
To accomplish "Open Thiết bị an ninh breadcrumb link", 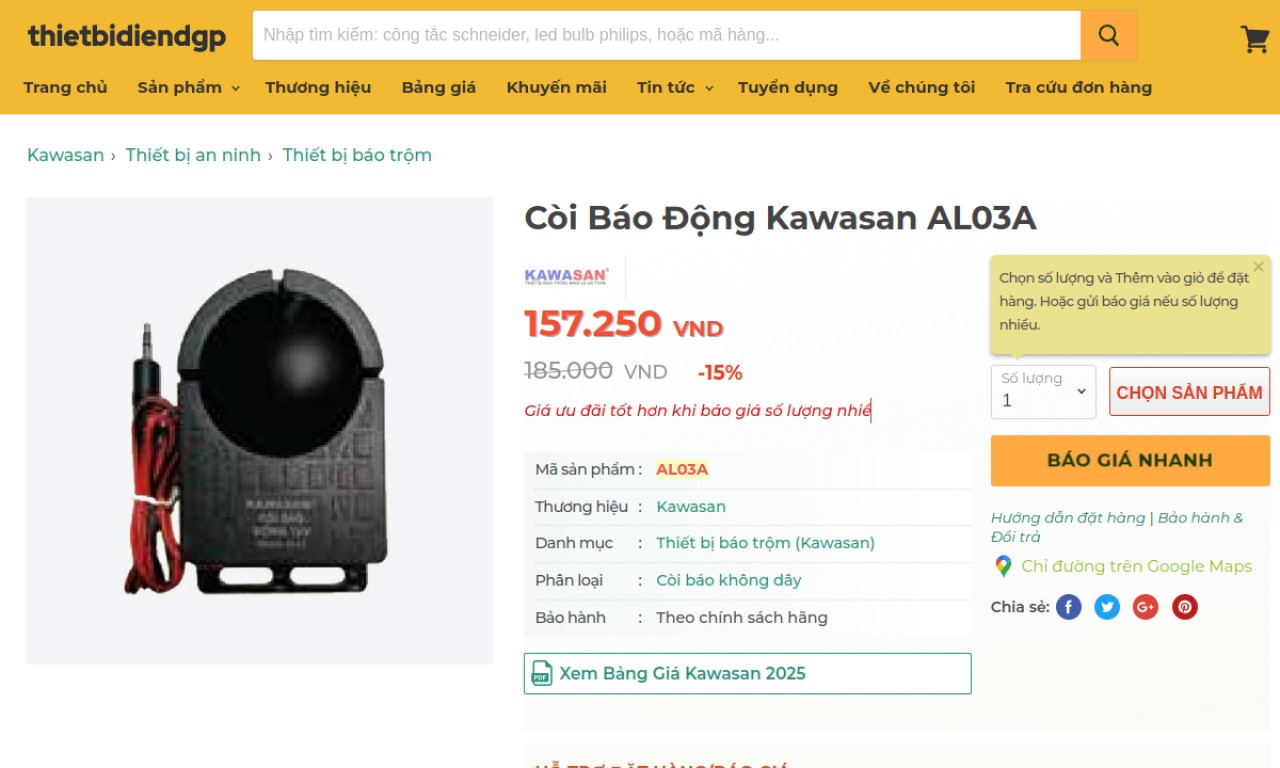I will (193, 155).
